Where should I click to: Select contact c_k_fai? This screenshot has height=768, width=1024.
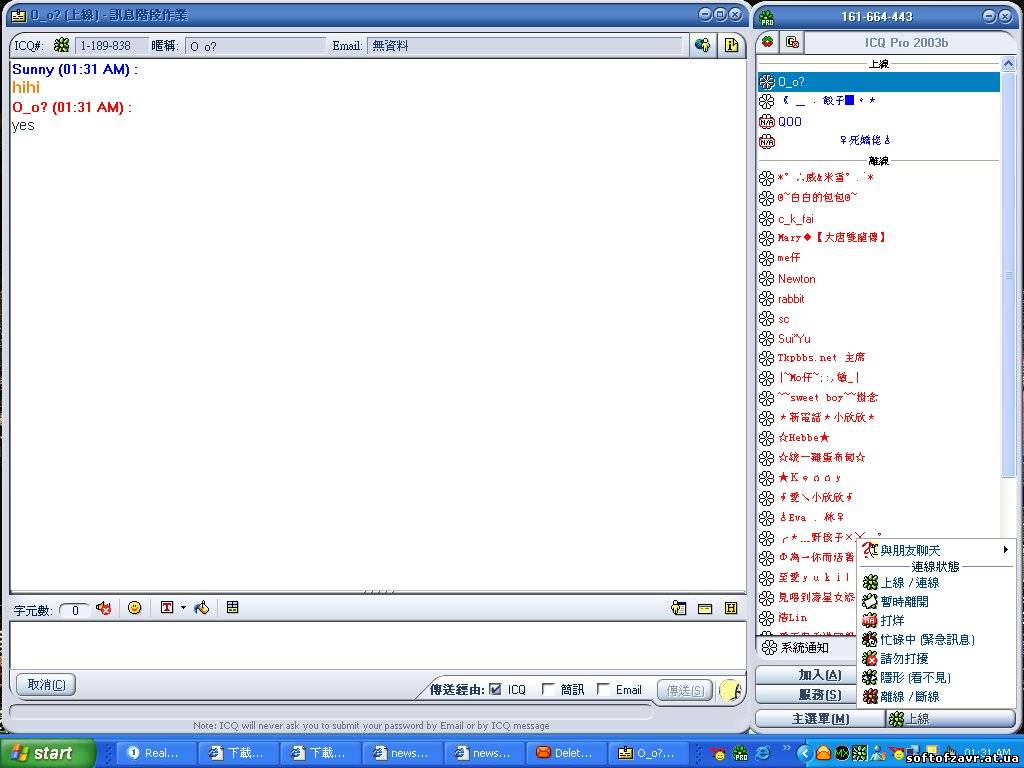click(878, 219)
